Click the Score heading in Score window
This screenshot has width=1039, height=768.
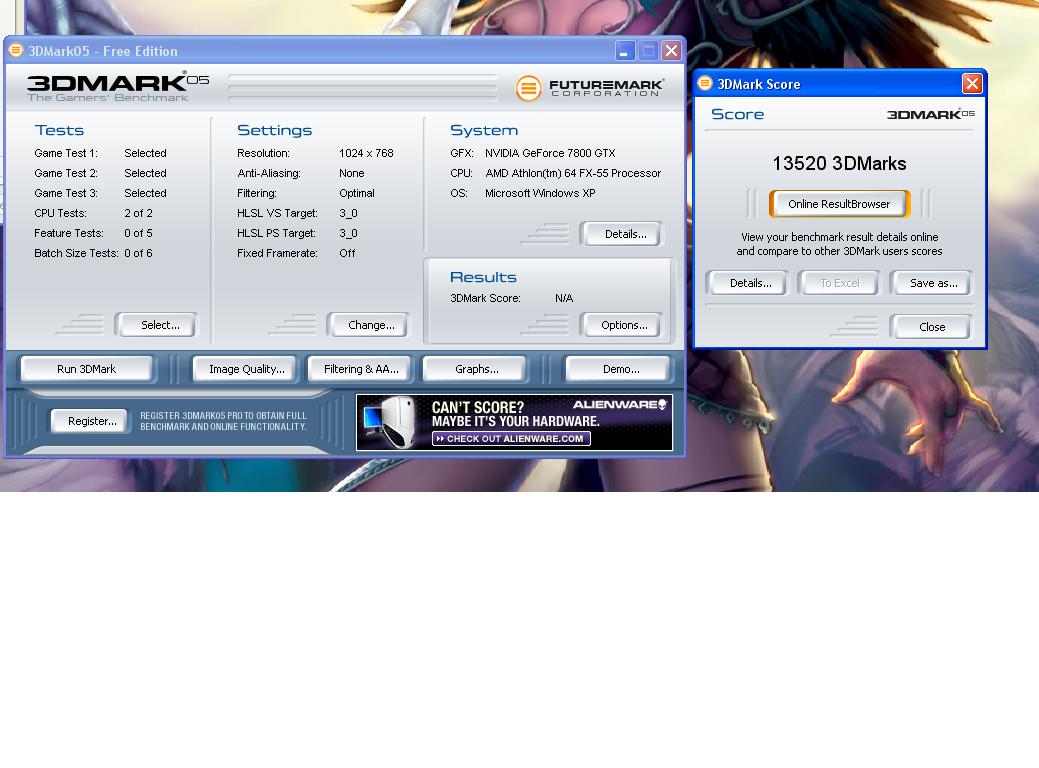pos(738,114)
